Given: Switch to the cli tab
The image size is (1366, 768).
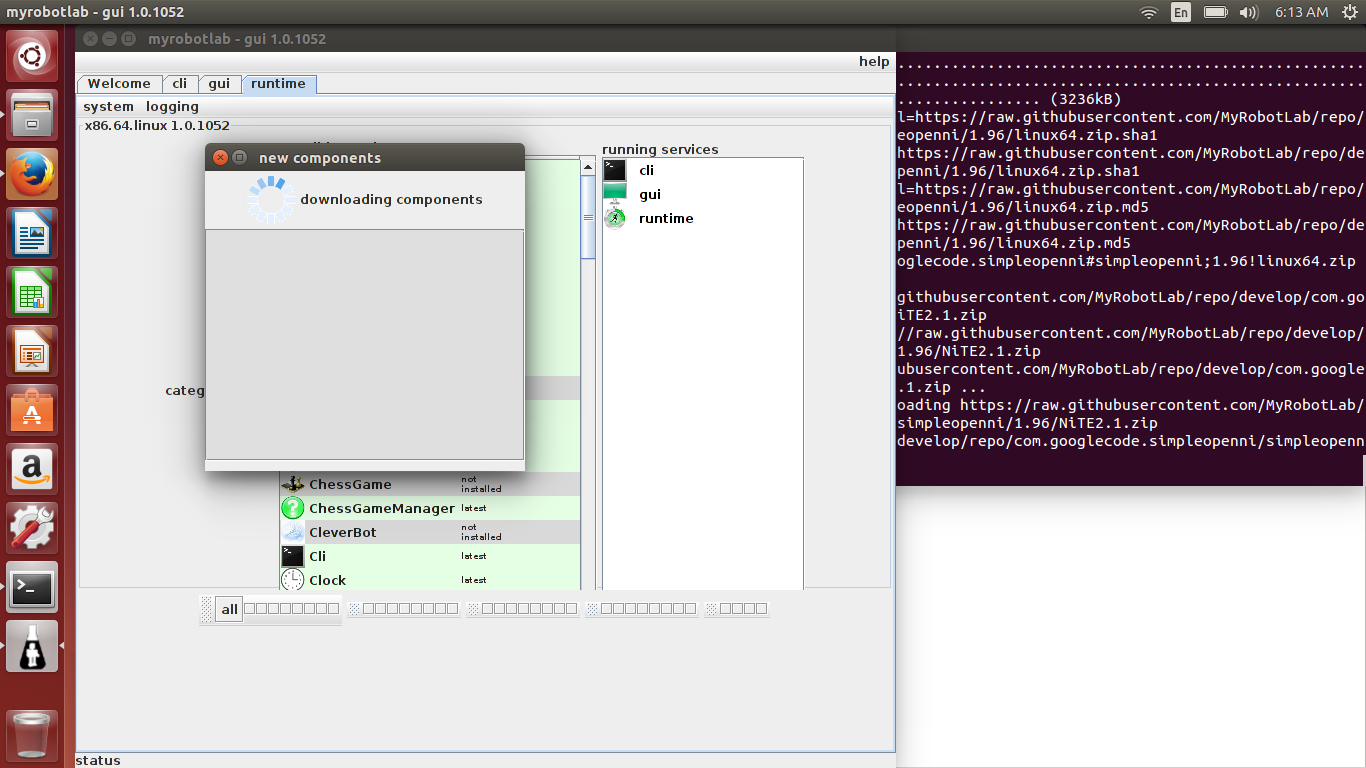Looking at the screenshot, I should pos(180,84).
